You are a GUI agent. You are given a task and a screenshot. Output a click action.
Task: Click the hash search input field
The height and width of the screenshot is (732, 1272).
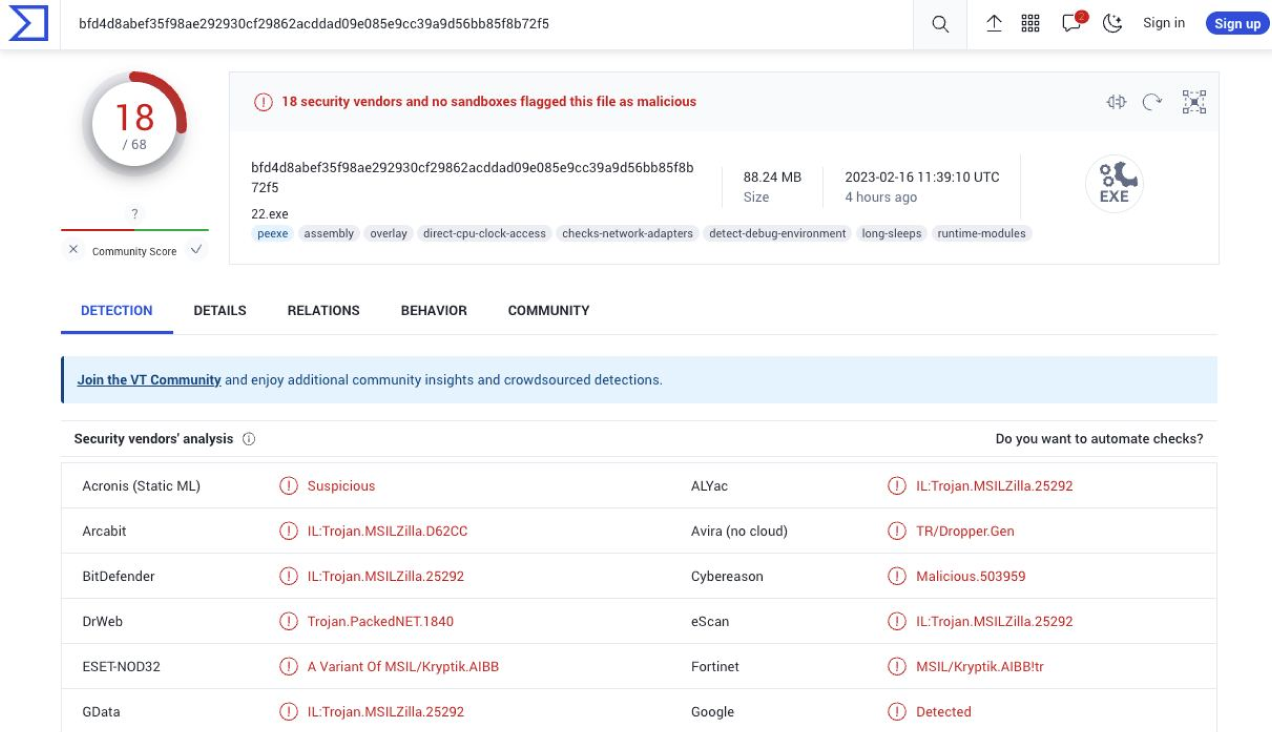pos(490,24)
